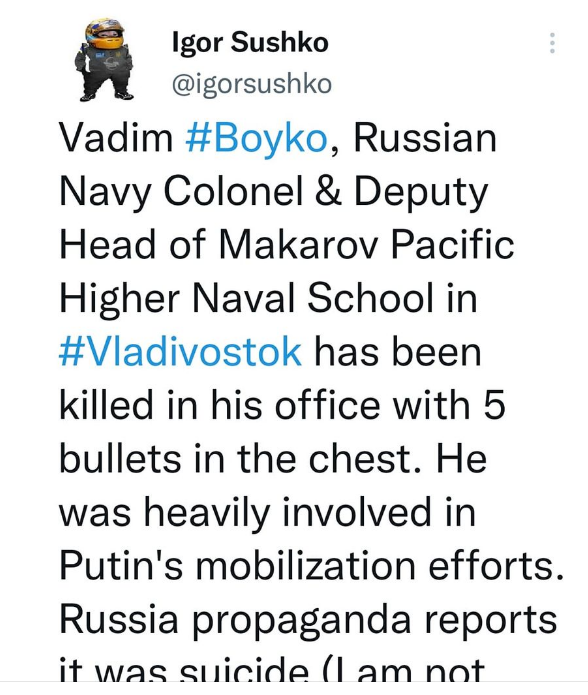Click the phrase Higher Naval School in
Screen dimensions: 588x695
tap(268, 298)
